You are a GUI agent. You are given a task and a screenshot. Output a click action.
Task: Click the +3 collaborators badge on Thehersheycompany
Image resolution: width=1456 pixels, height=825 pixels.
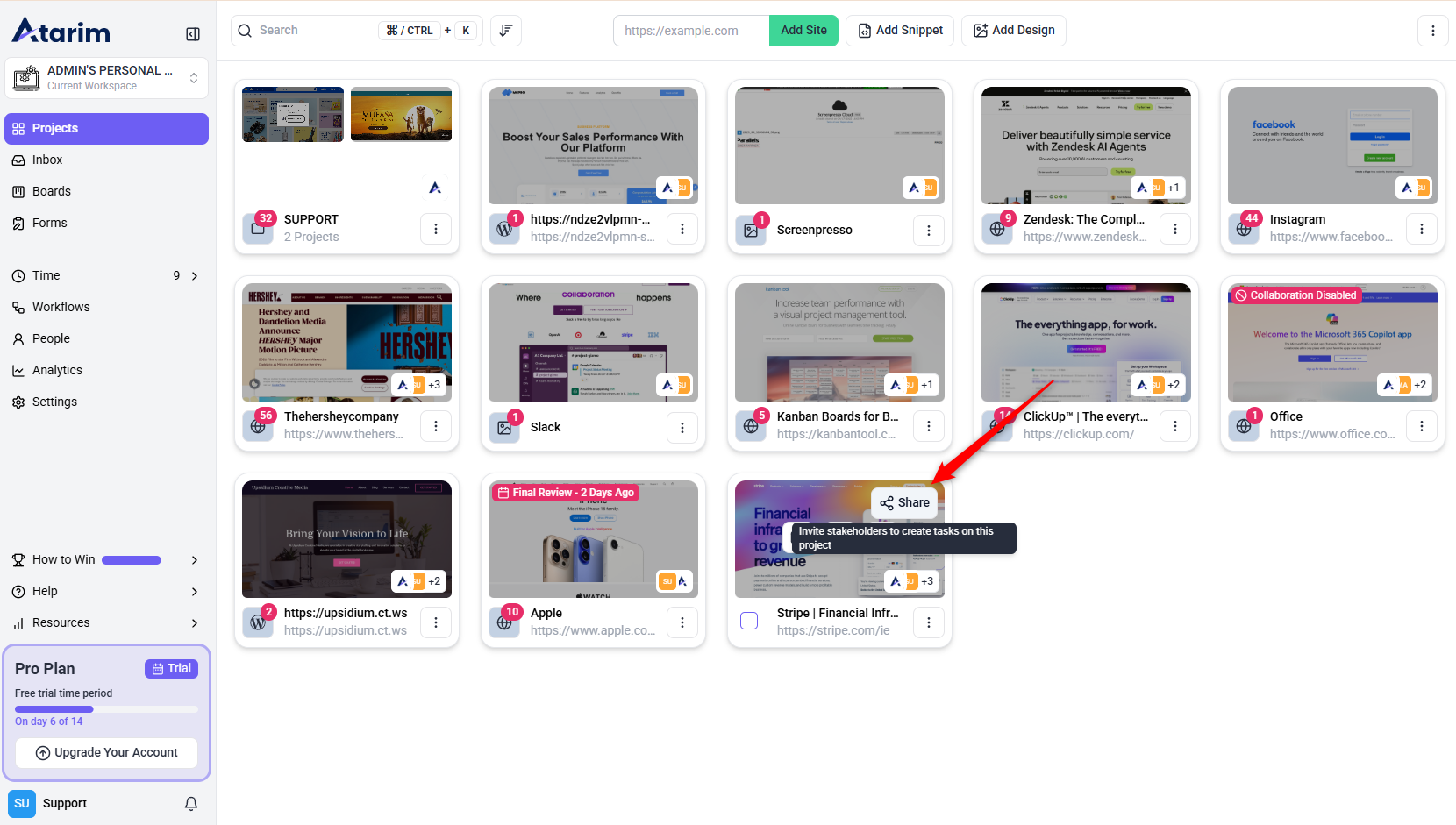click(x=434, y=385)
